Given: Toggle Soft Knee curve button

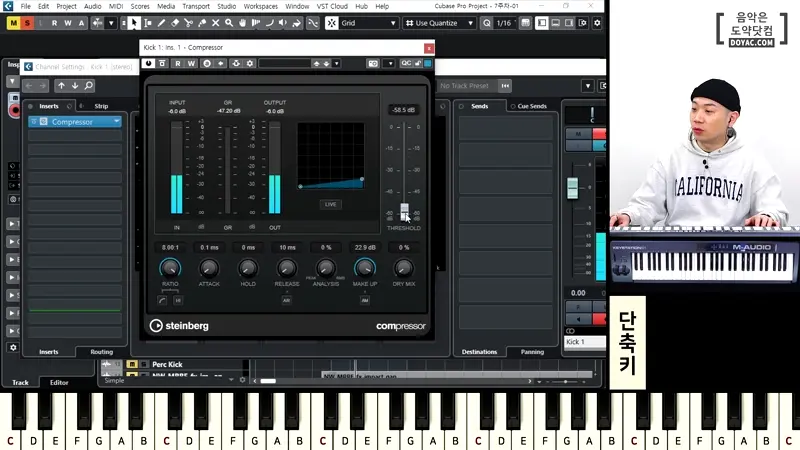Looking at the screenshot, I should click(x=162, y=301).
